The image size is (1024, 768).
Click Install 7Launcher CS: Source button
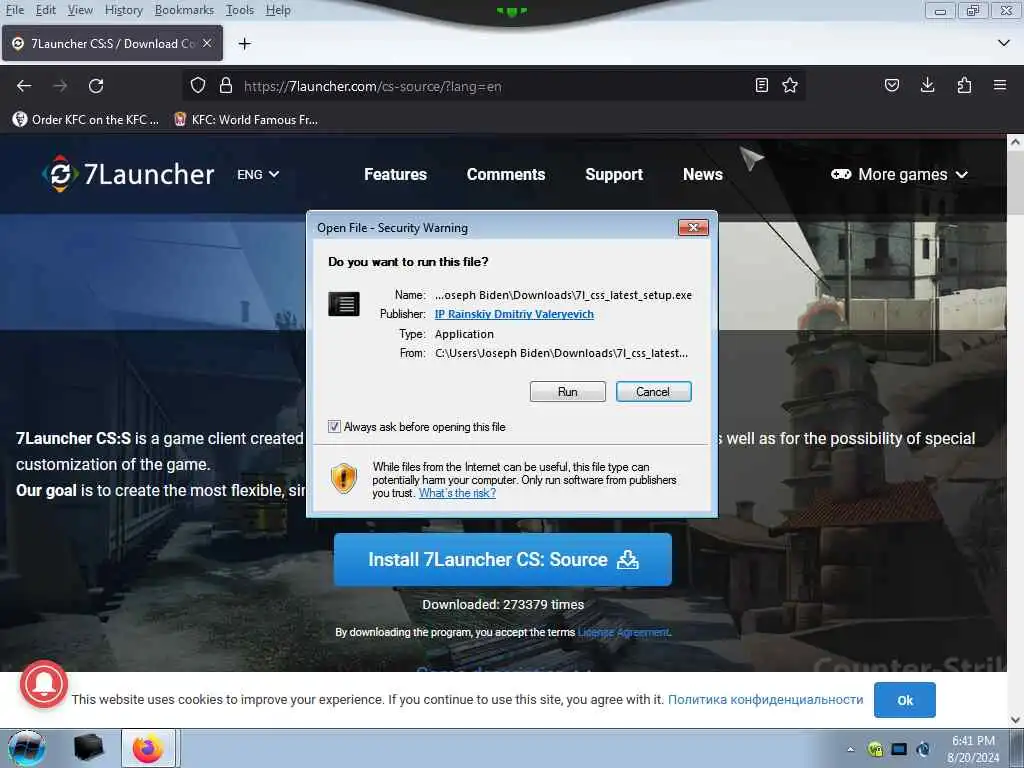coord(503,560)
